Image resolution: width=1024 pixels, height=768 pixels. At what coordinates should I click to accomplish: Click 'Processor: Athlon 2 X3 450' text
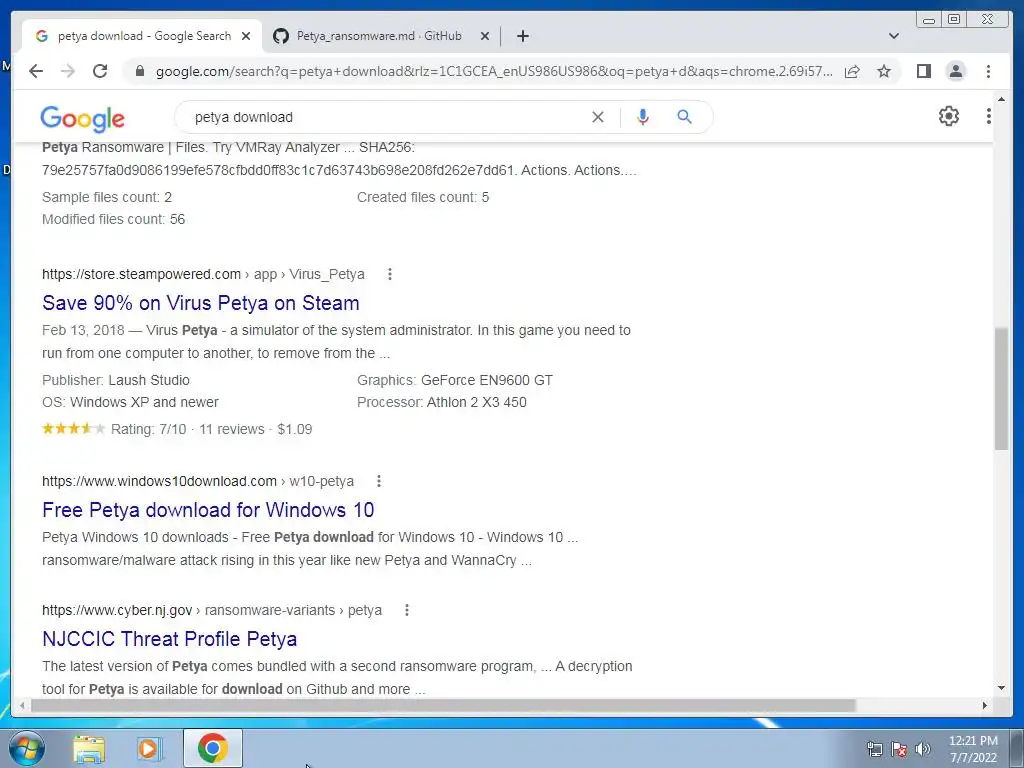tap(441, 402)
